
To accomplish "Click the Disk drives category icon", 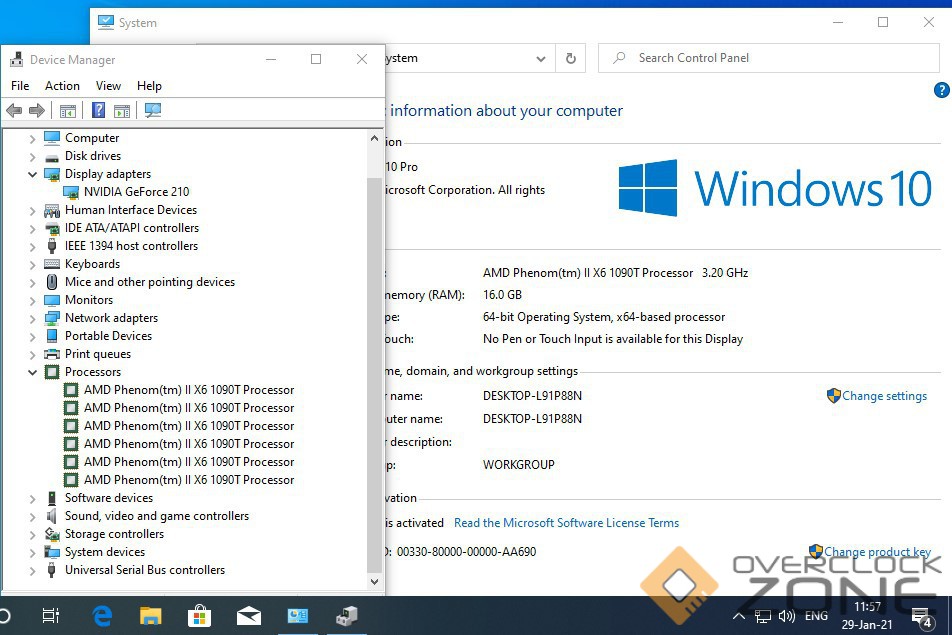I will [52, 156].
